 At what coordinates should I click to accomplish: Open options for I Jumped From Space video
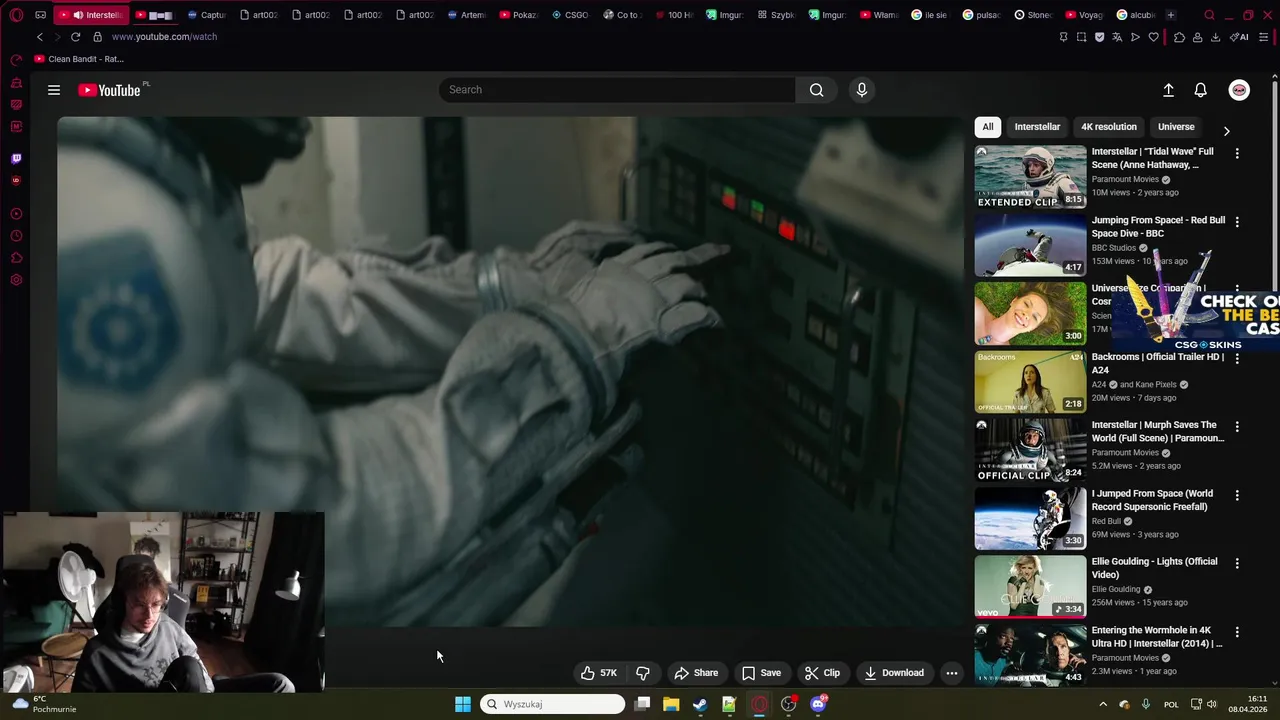pos(1237,495)
